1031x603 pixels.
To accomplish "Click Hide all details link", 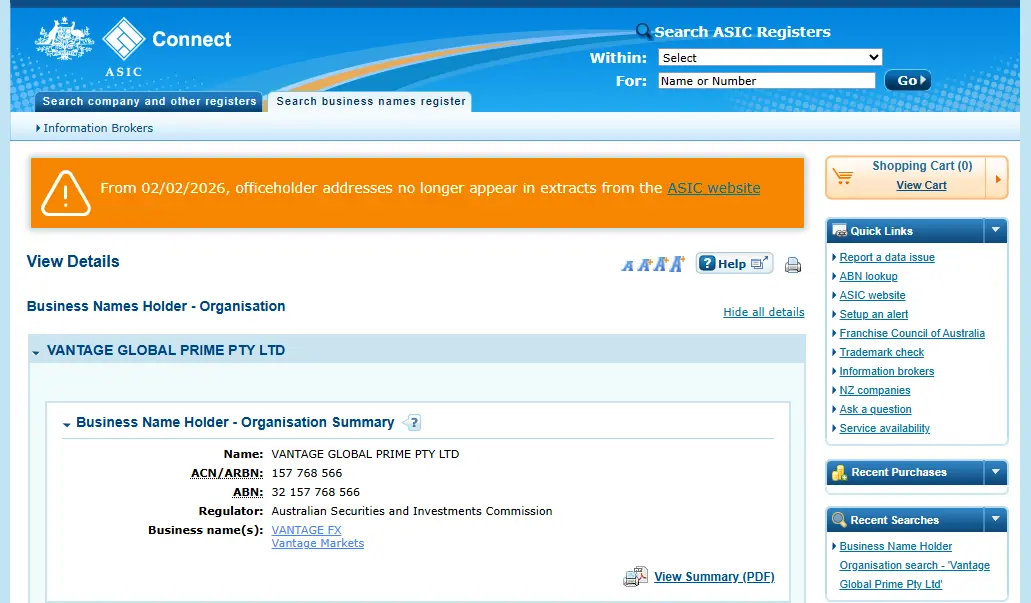I will pos(763,312).
